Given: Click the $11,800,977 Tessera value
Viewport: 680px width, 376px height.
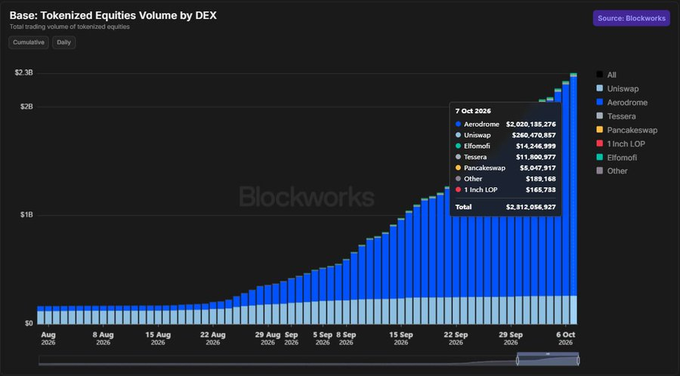Looking at the screenshot, I should pyautogui.click(x=536, y=157).
